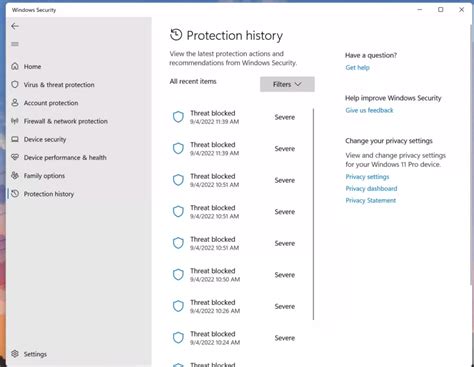Click the threat list vertical scrollbar
Image resolution: width=474 pixels, height=367 pixels.
[x=313, y=214]
